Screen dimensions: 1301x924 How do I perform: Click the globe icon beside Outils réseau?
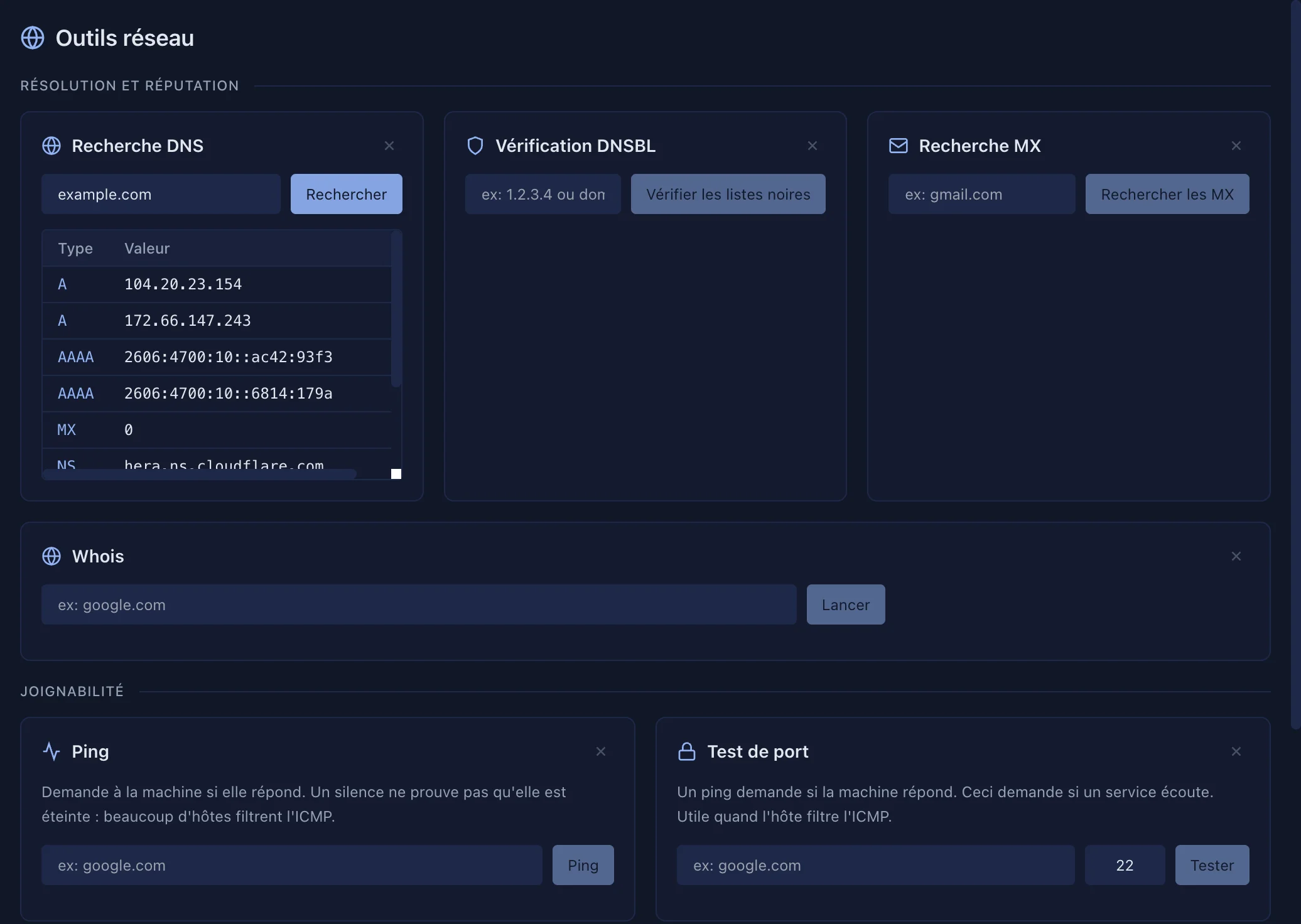(x=33, y=38)
